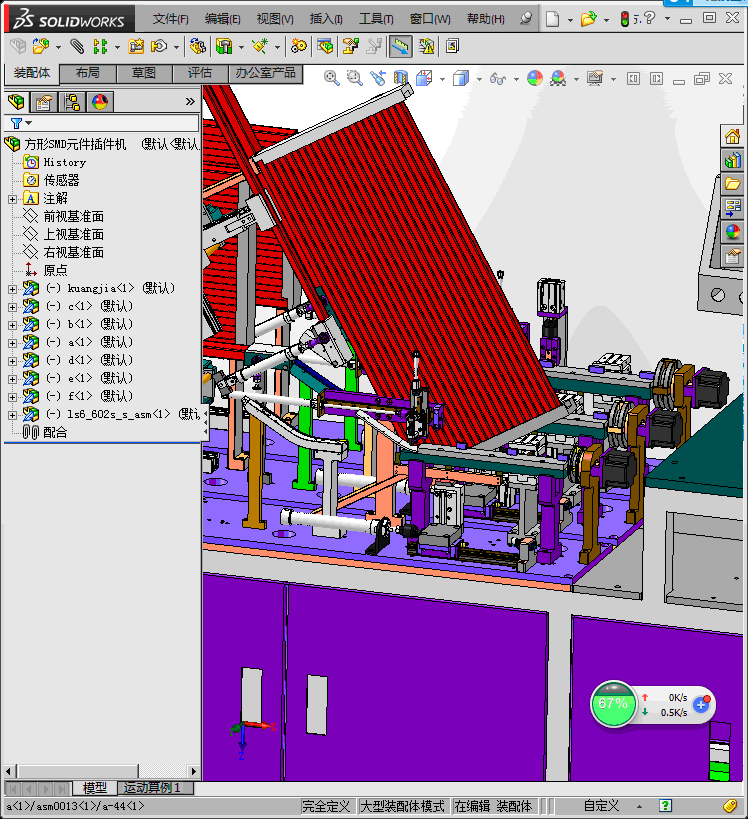
Task: Expand the c<1> component node
Action: pos(12,307)
